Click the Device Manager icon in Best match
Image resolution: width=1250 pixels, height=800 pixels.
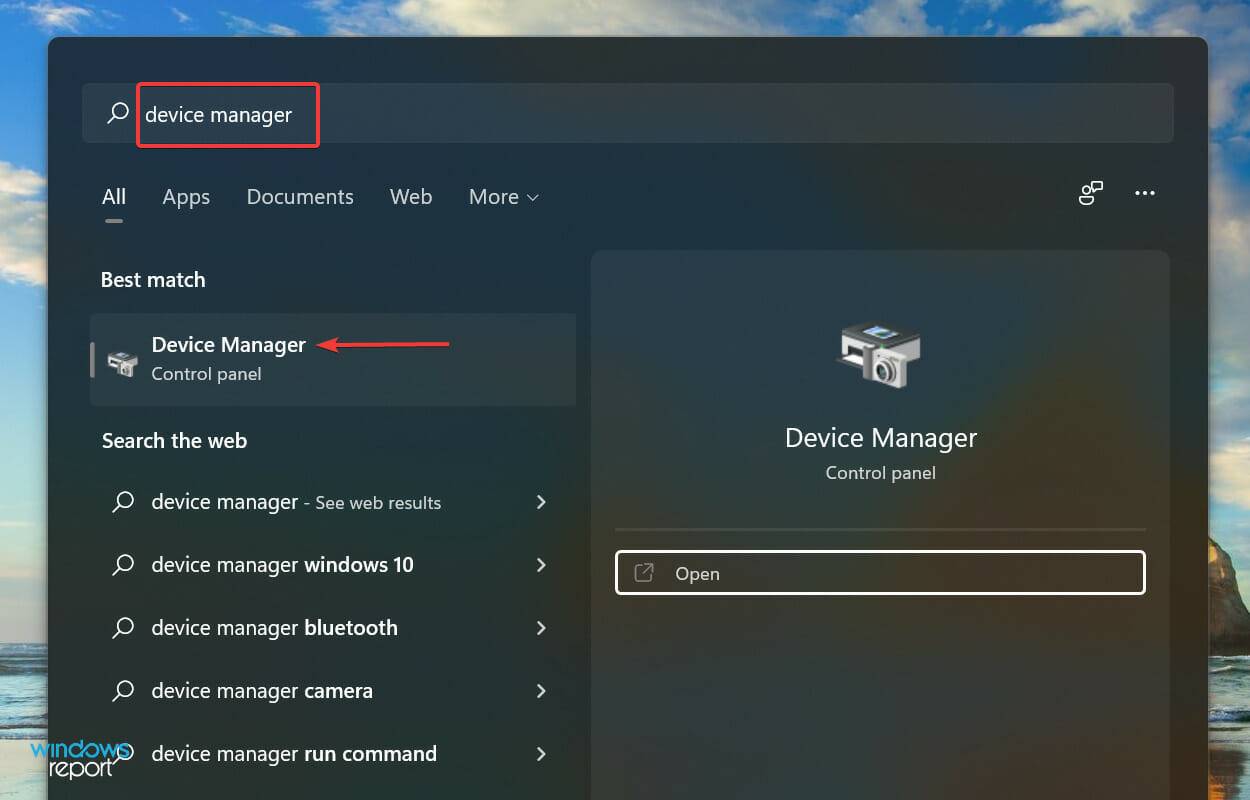(123, 362)
